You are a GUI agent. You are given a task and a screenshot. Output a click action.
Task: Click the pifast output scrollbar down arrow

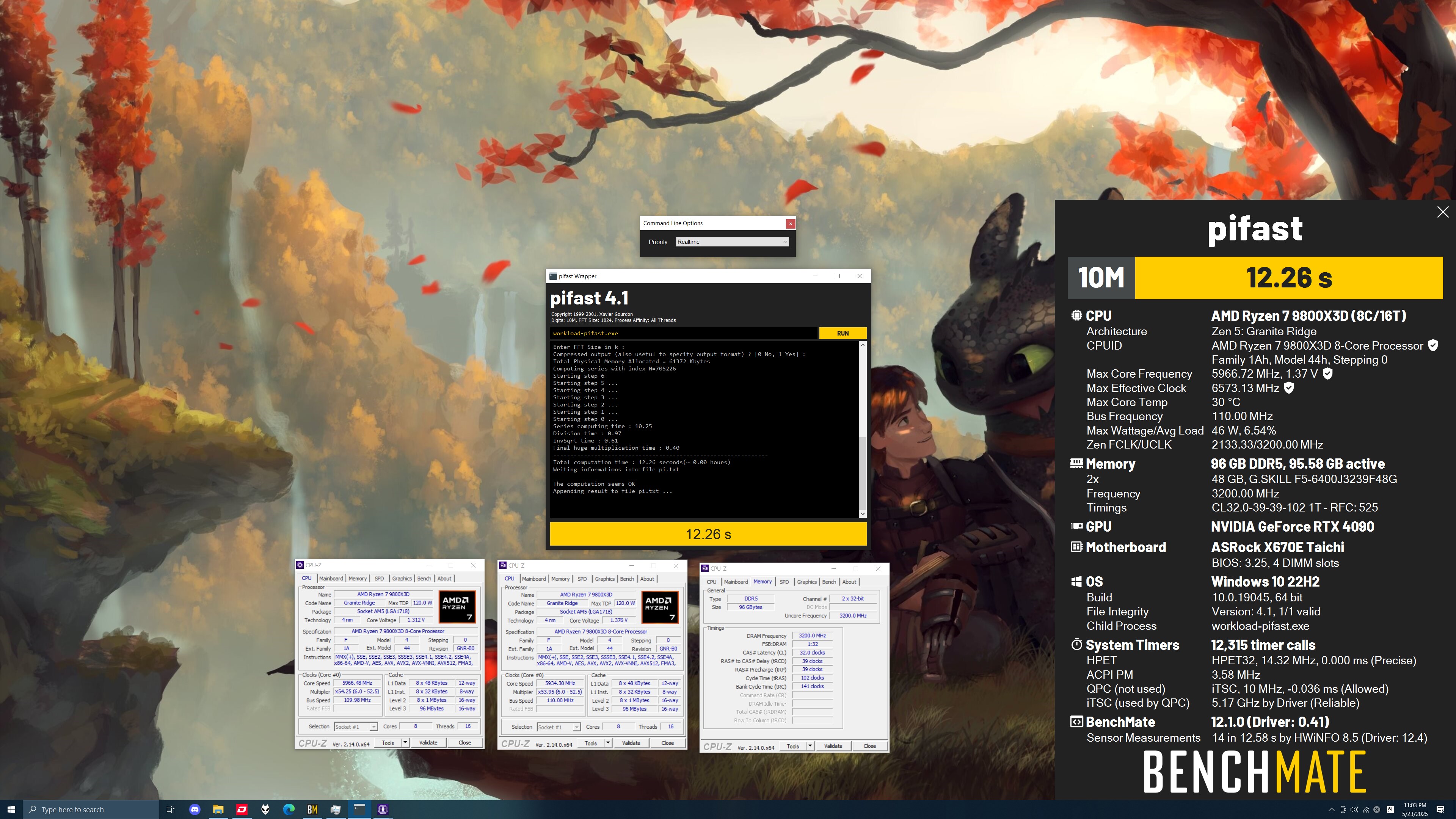(863, 513)
